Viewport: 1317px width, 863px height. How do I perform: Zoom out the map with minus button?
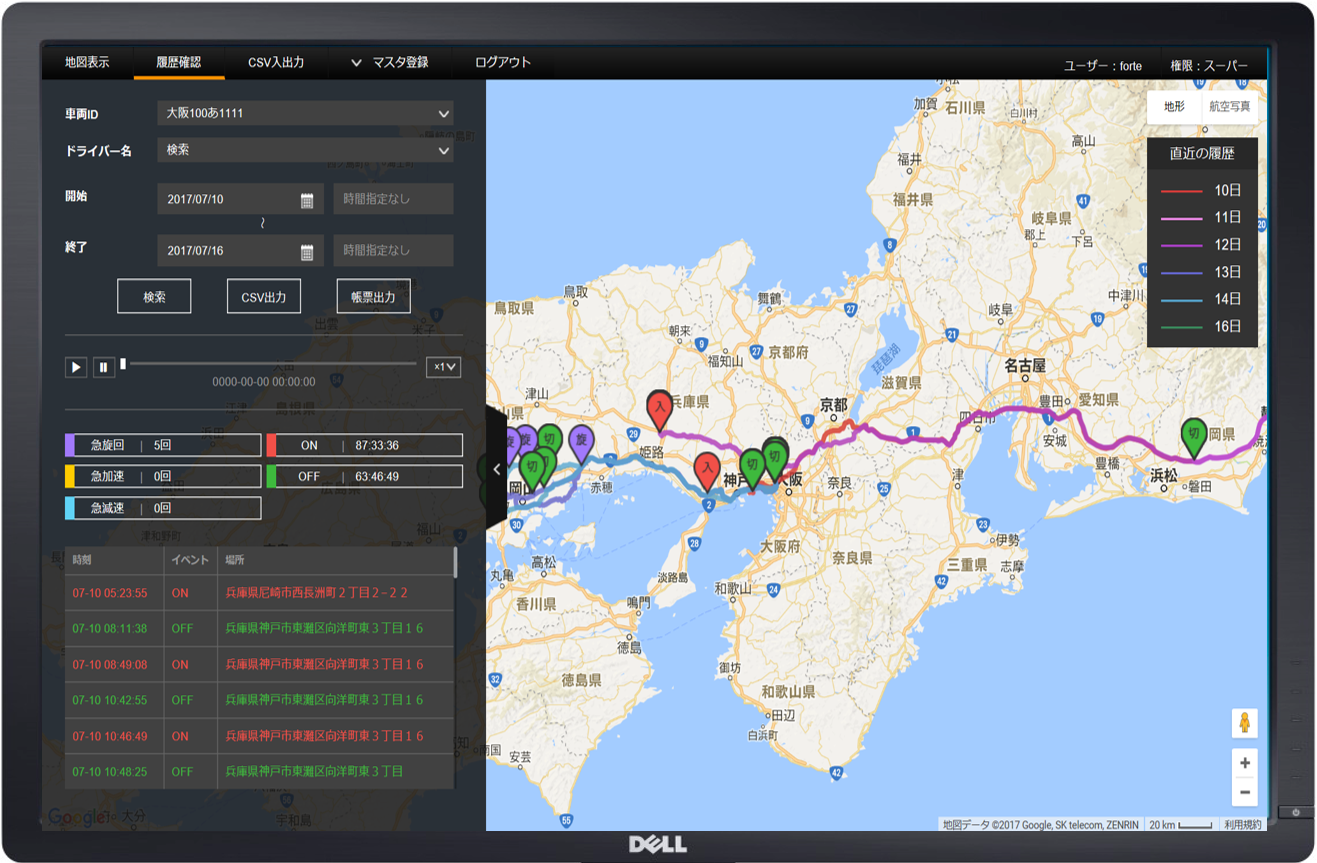1244,792
